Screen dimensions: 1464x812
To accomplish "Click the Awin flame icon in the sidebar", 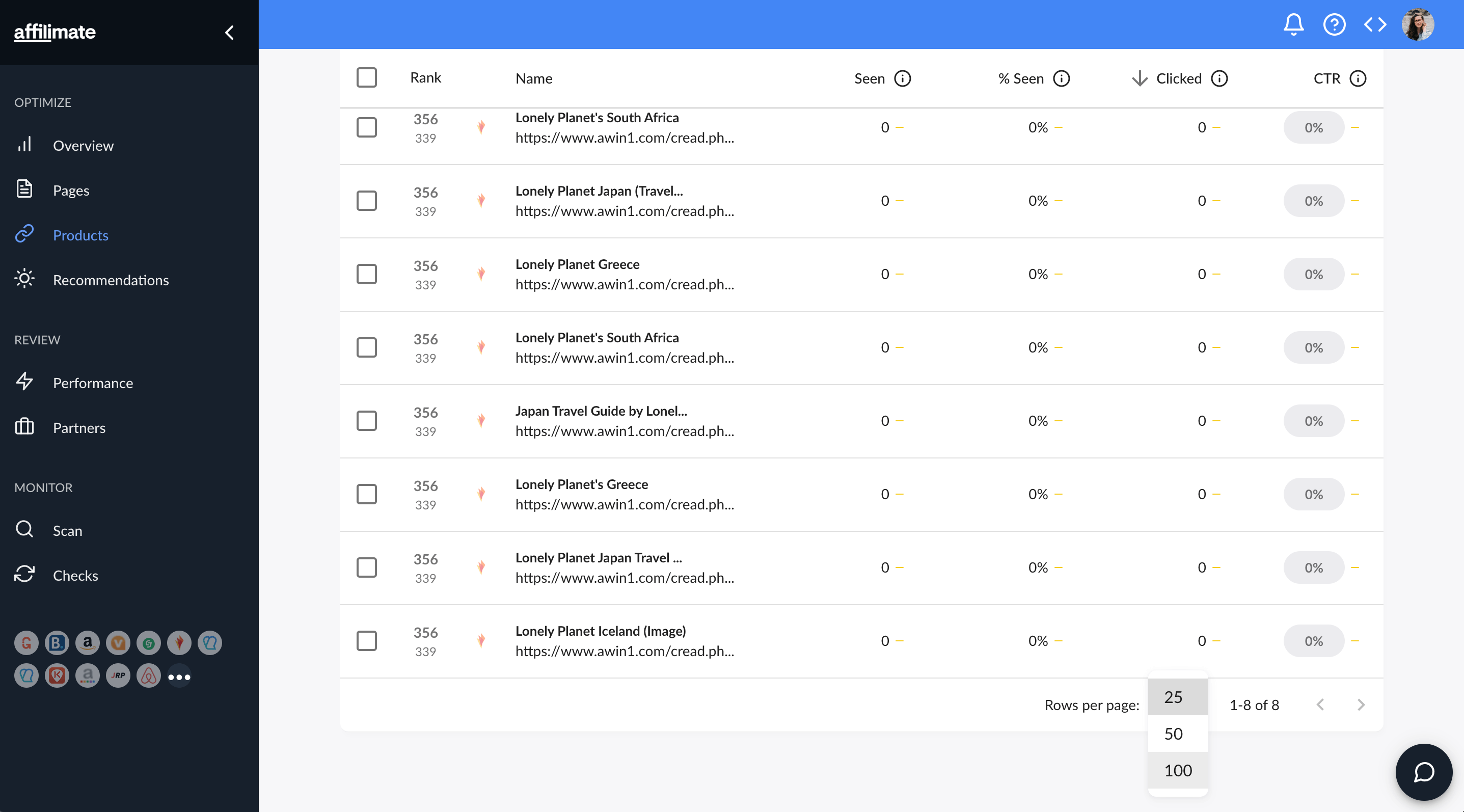I will click(179, 643).
